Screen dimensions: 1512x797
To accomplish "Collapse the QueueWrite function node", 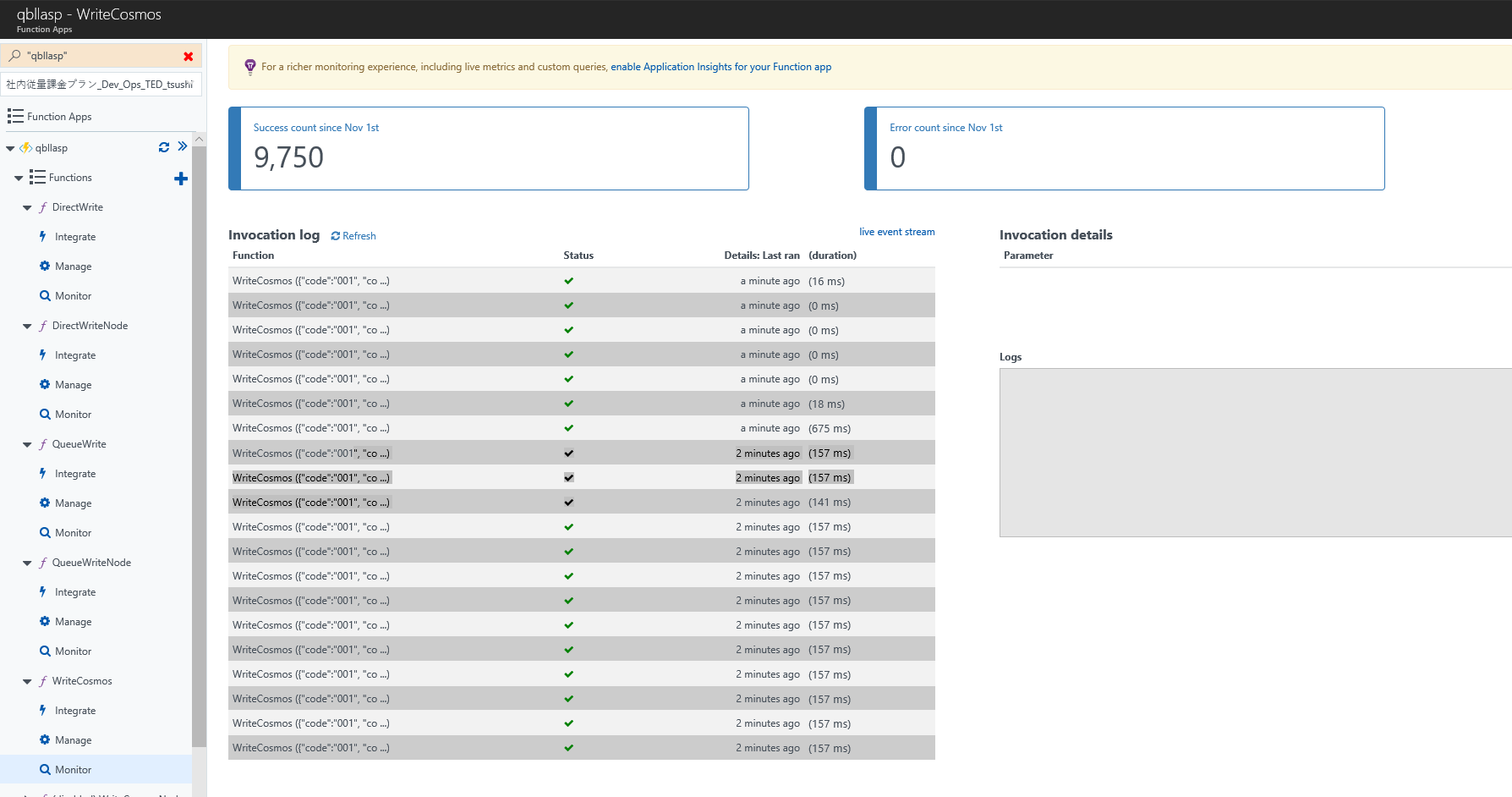I will point(27,444).
